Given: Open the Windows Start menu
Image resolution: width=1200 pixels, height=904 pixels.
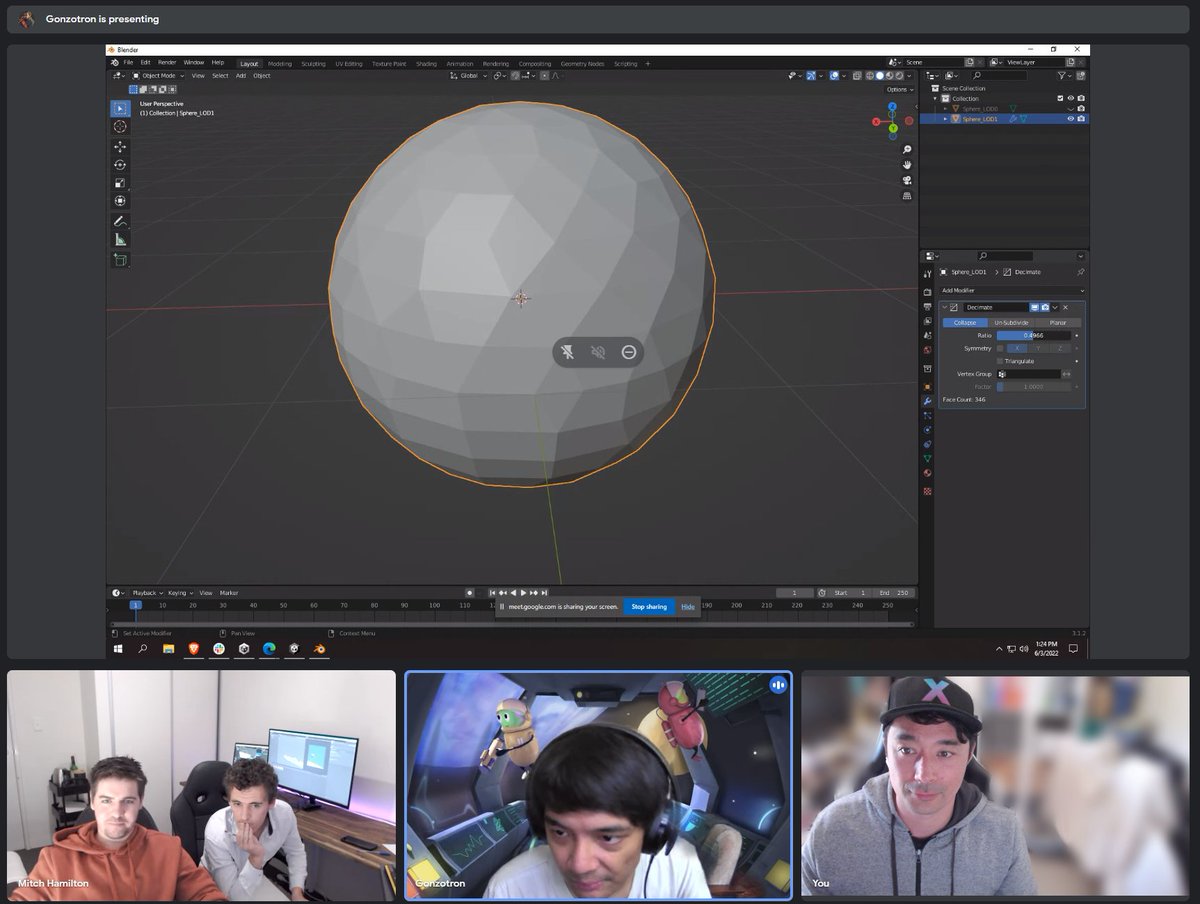Looking at the screenshot, I should point(118,648).
